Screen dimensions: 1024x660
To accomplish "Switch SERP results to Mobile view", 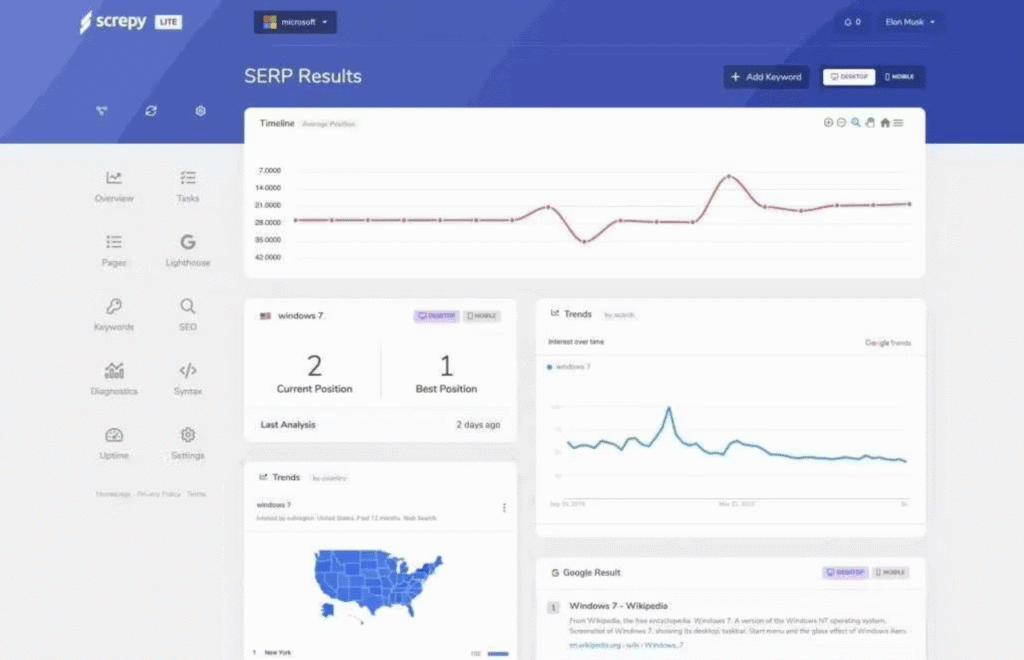I will click(x=900, y=77).
